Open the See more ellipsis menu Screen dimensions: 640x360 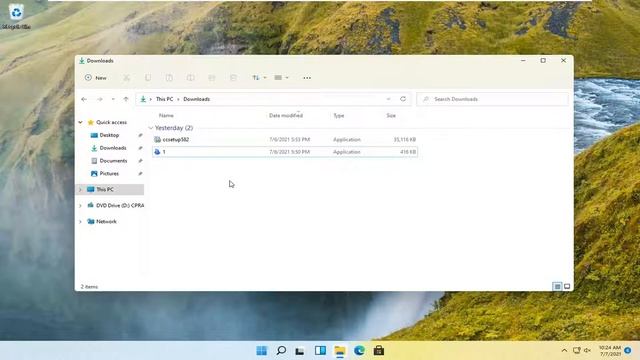(x=307, y=78)
